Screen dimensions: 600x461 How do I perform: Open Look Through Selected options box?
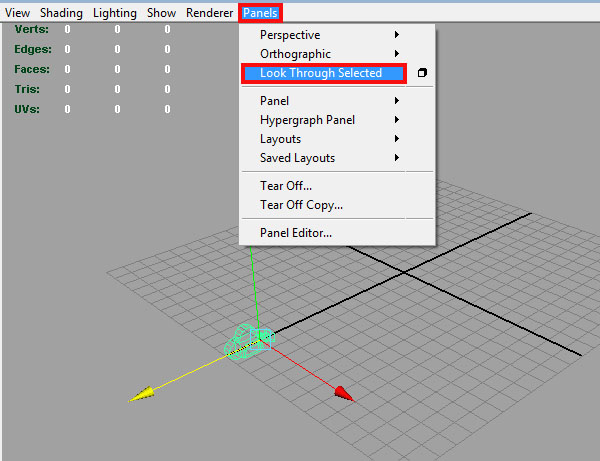pyautogui.click(x=422, y=73)
